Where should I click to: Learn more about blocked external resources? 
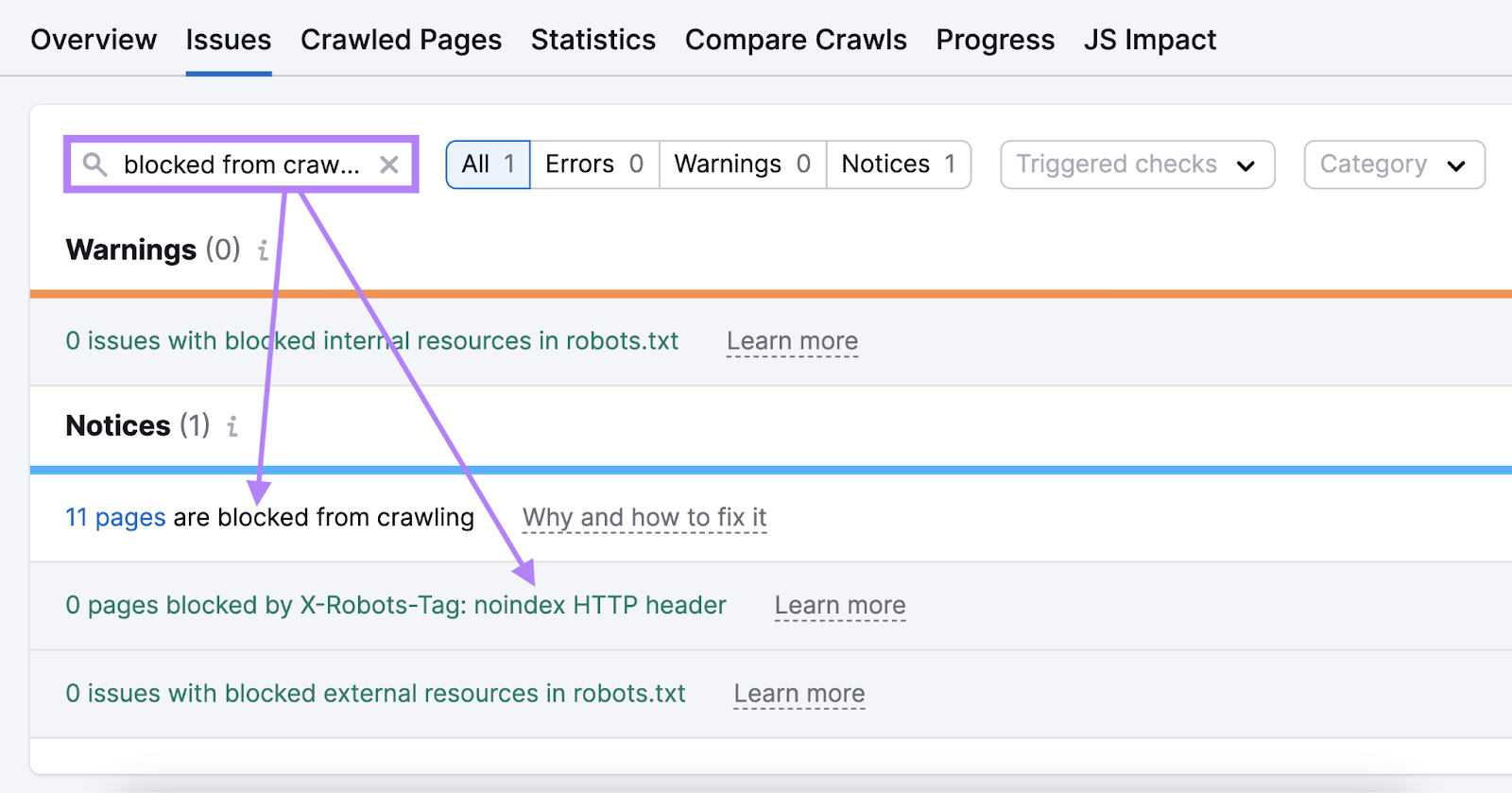[799, 694]
